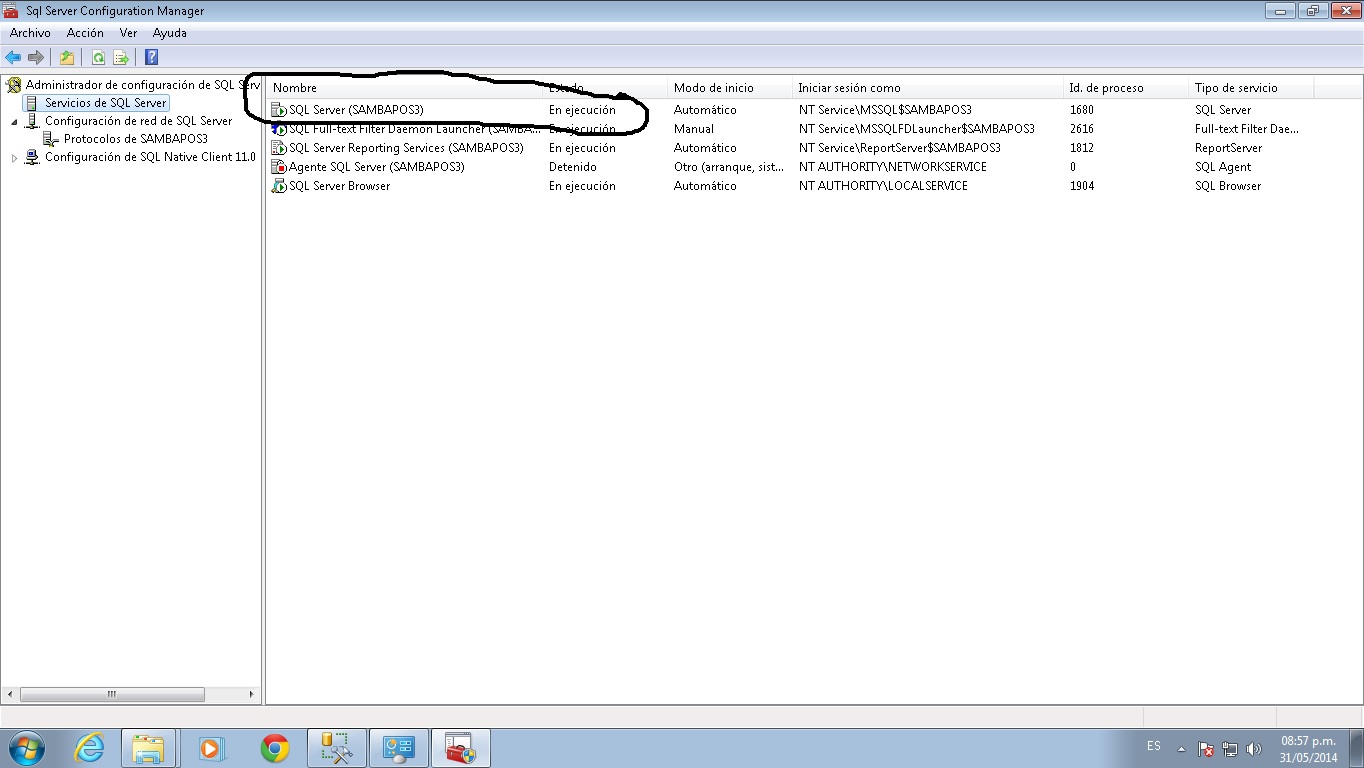Click the tree pane scroll left arrow

(11, 694)
